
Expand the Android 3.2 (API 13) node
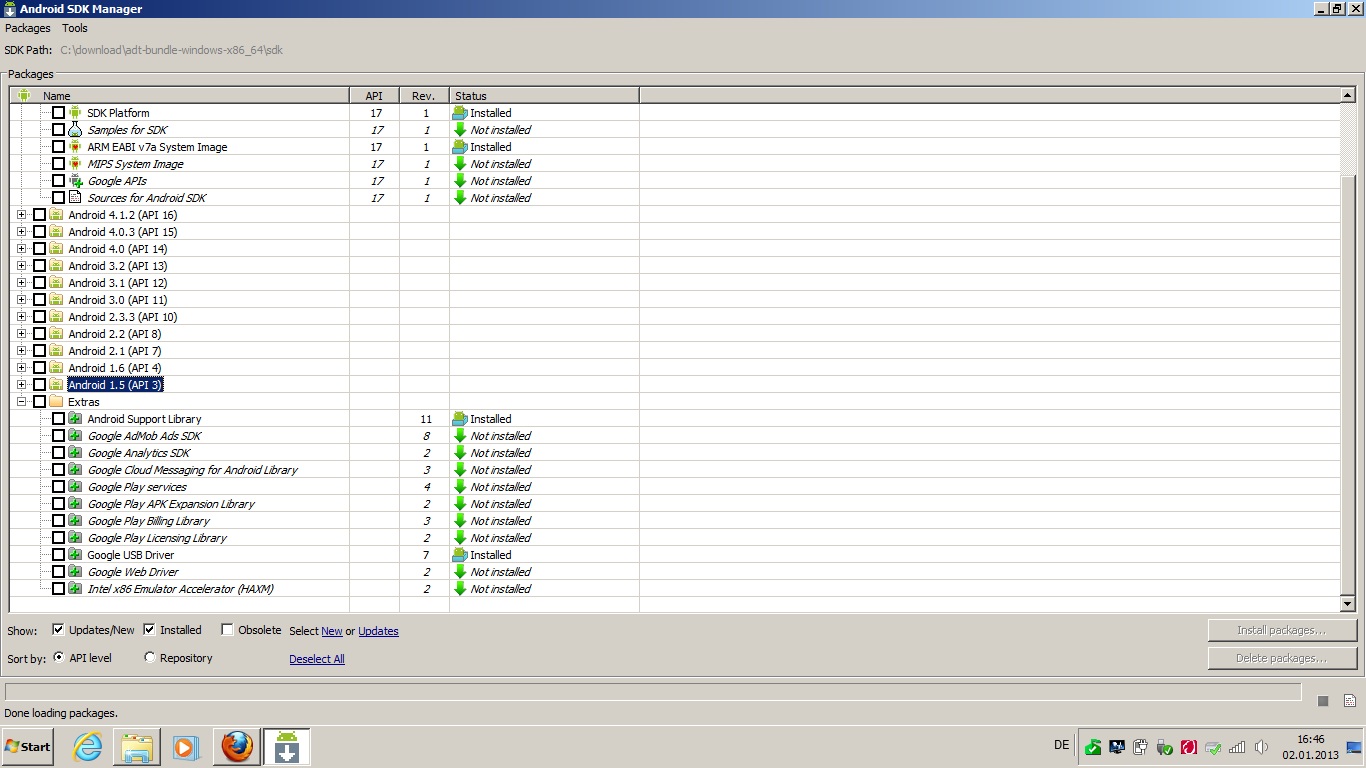pos(21,266)
